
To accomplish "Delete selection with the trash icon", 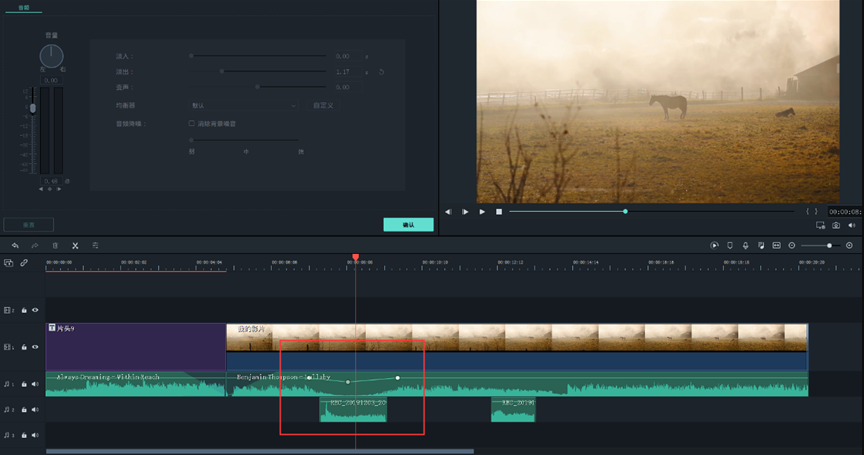I will coord(55,245).
